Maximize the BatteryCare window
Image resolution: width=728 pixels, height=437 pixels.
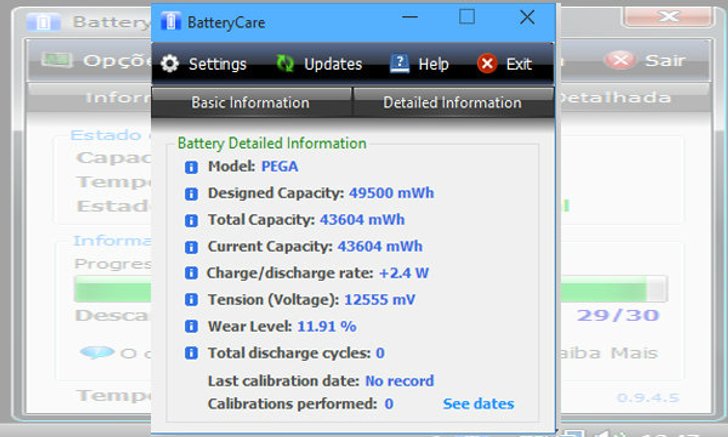pos(467,17)
